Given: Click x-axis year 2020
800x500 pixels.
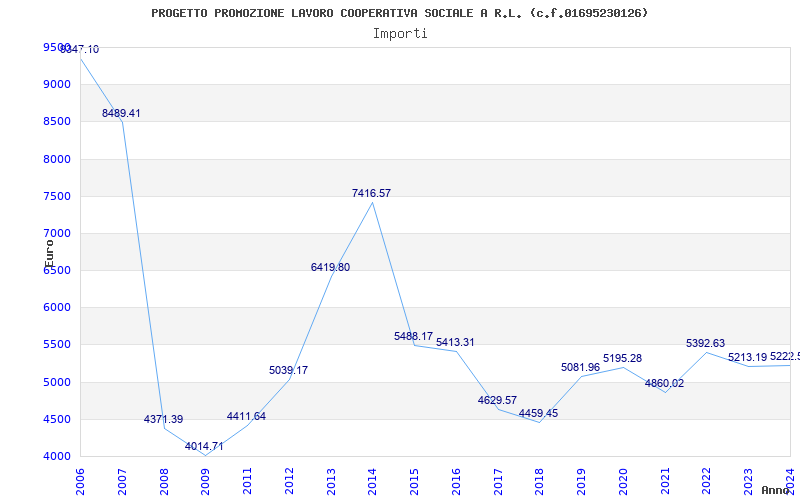Looking at the screenshot, I should pos(623,482).
